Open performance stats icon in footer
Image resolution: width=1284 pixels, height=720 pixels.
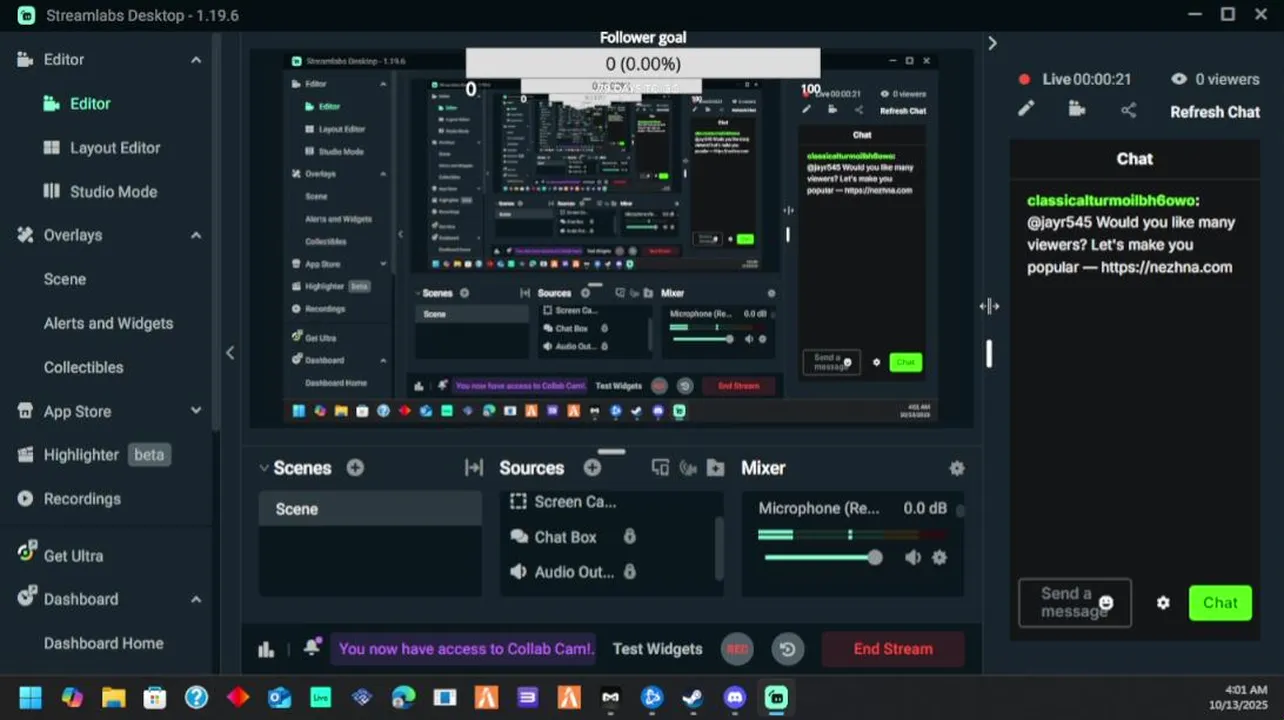[265, 649]
